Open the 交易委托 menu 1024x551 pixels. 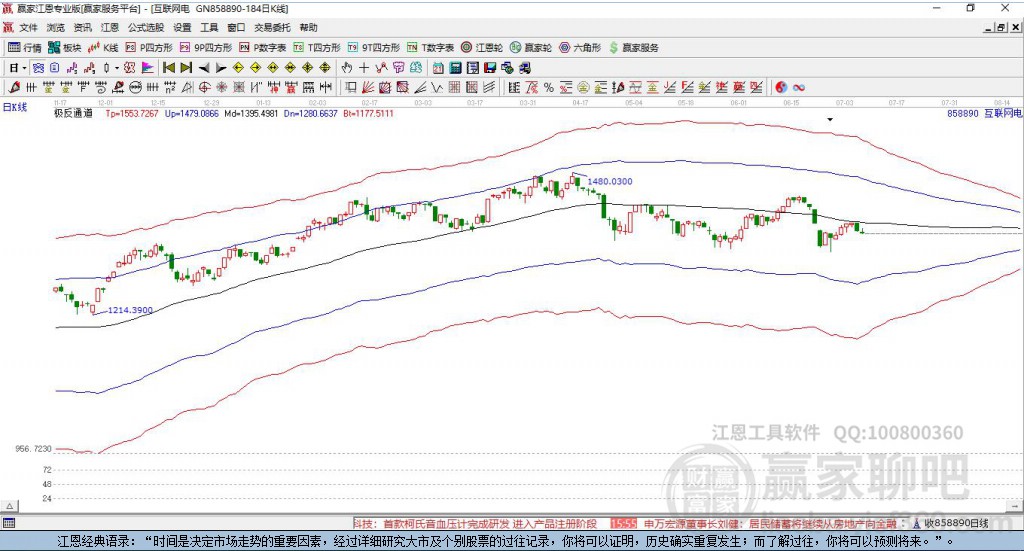272,27
